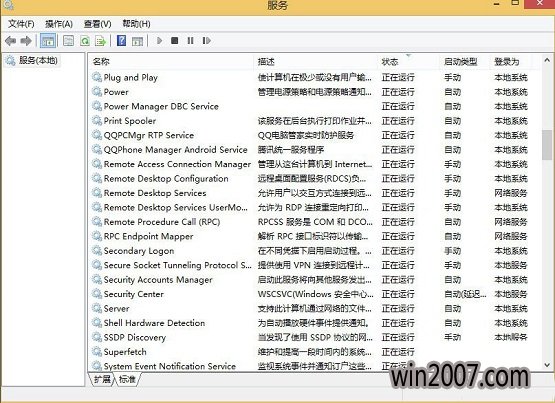Click the green refresh toolbar icon
The height and width of the screenshot is (403, 555).
[x=85, y=41]
